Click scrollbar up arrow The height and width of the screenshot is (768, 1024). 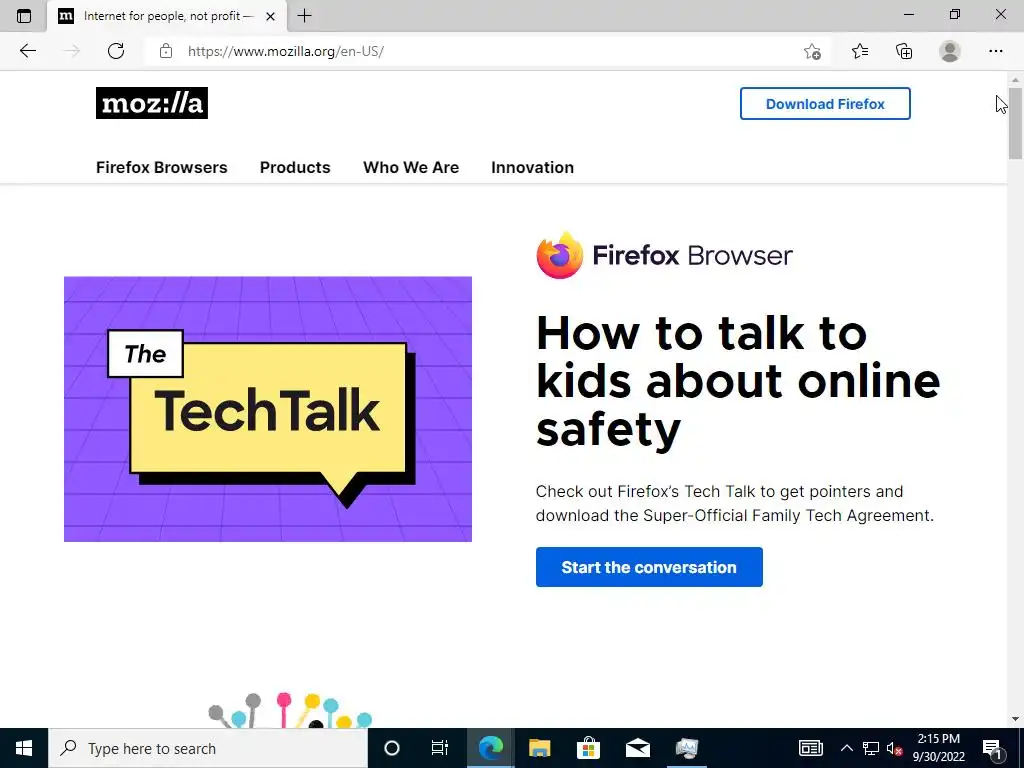(1015, 80)
